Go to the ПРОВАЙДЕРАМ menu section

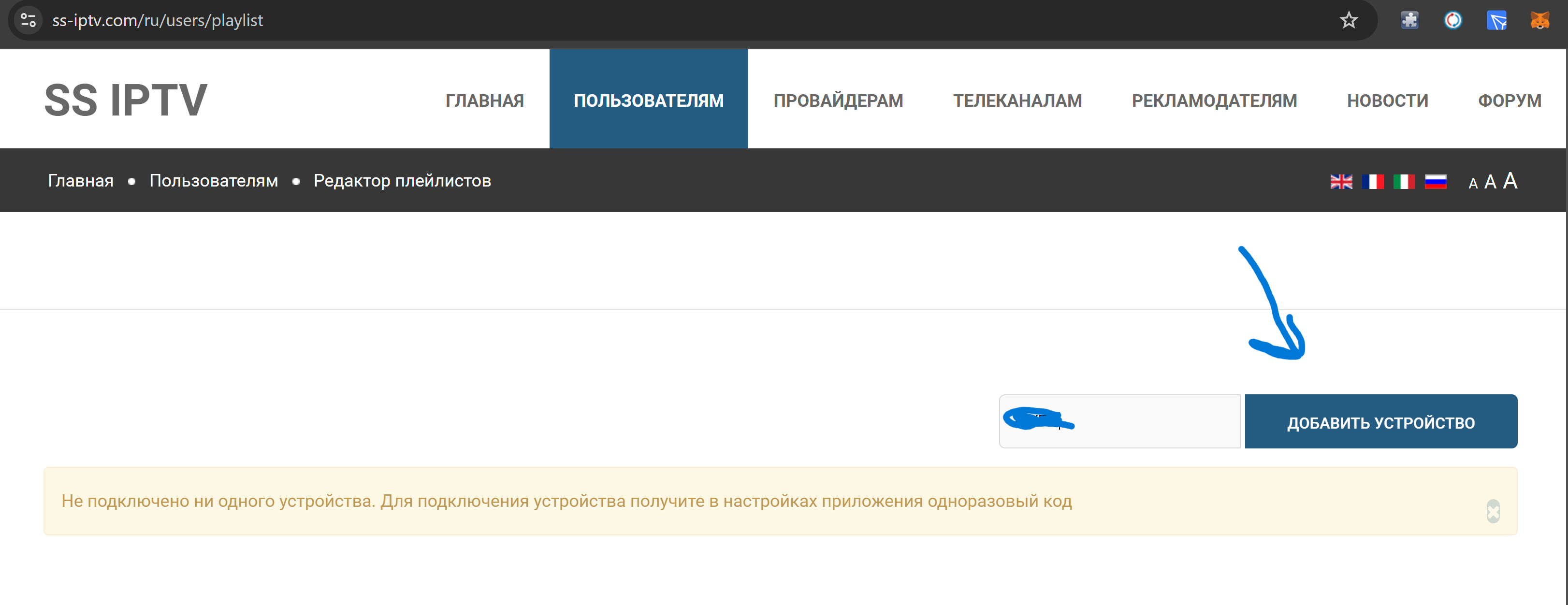point(838,101)
